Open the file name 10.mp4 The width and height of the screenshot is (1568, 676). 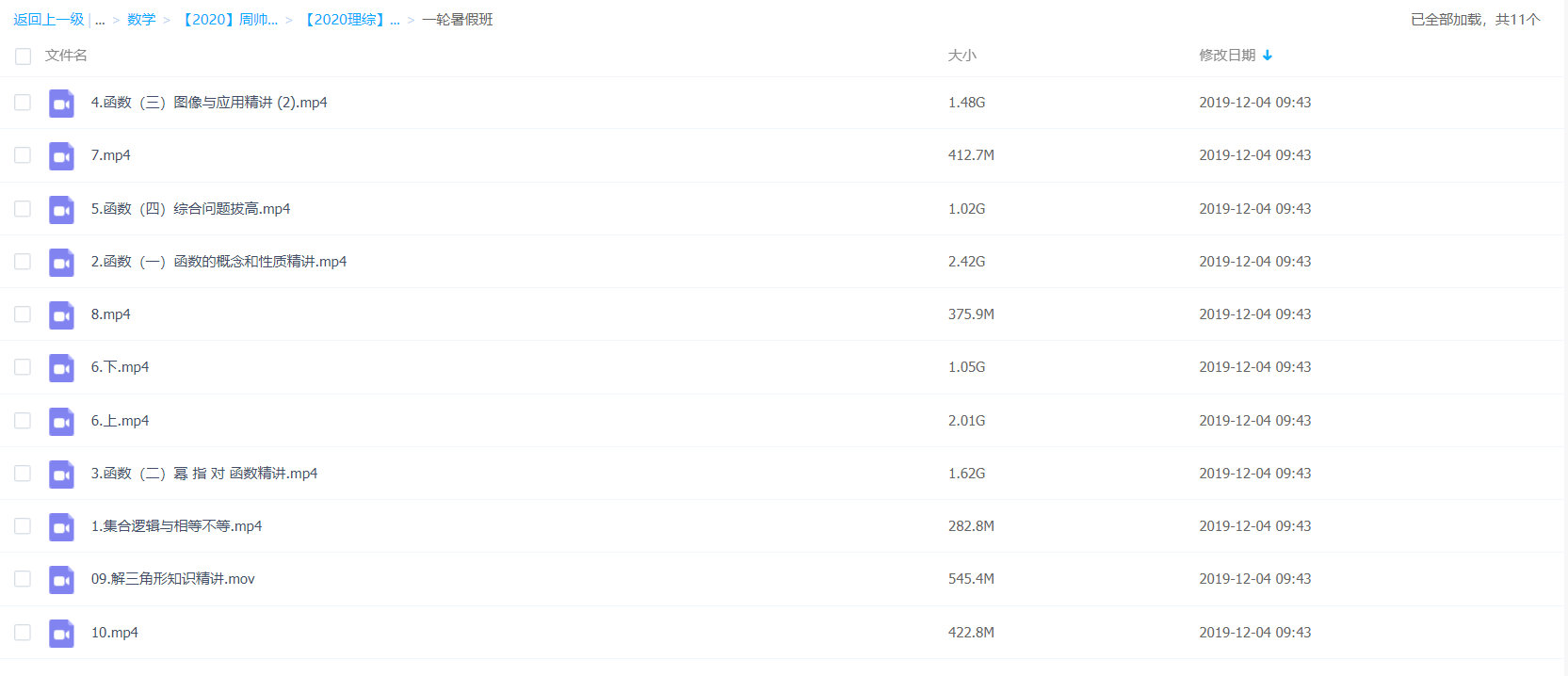(x=114, y=633)
